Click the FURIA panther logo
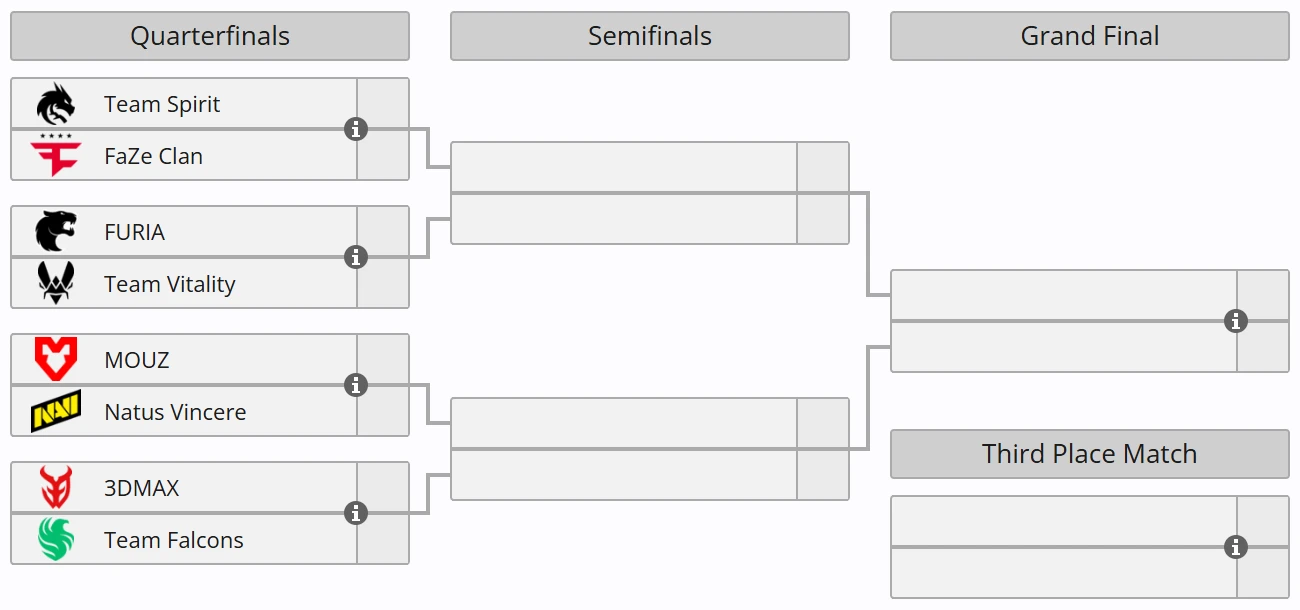The height and width of the screenshot is (610, 1300). point(56,232)
